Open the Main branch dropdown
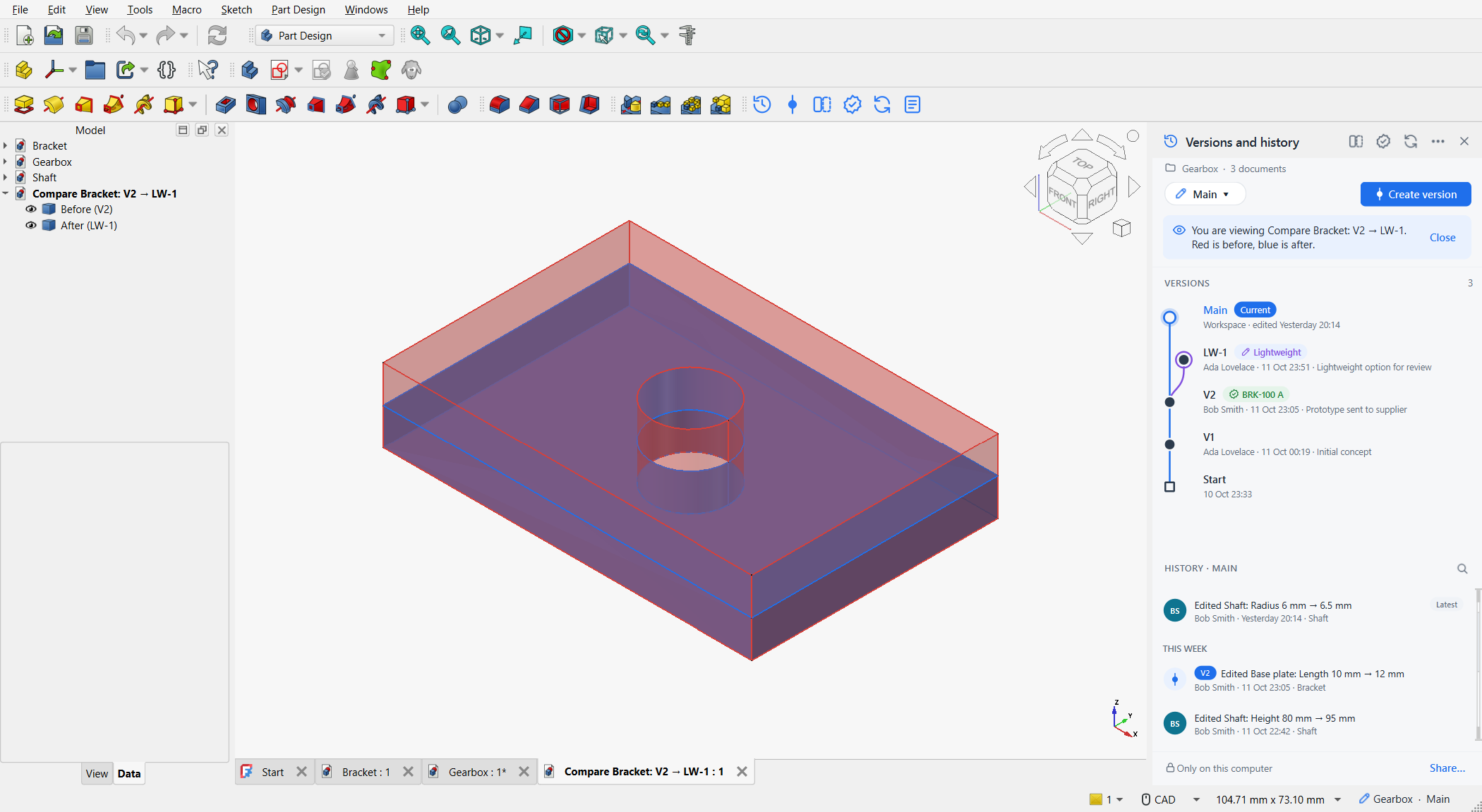The height and width of the screenshot is (812, 1482). pyautogui.click(x=1205, y=195)
